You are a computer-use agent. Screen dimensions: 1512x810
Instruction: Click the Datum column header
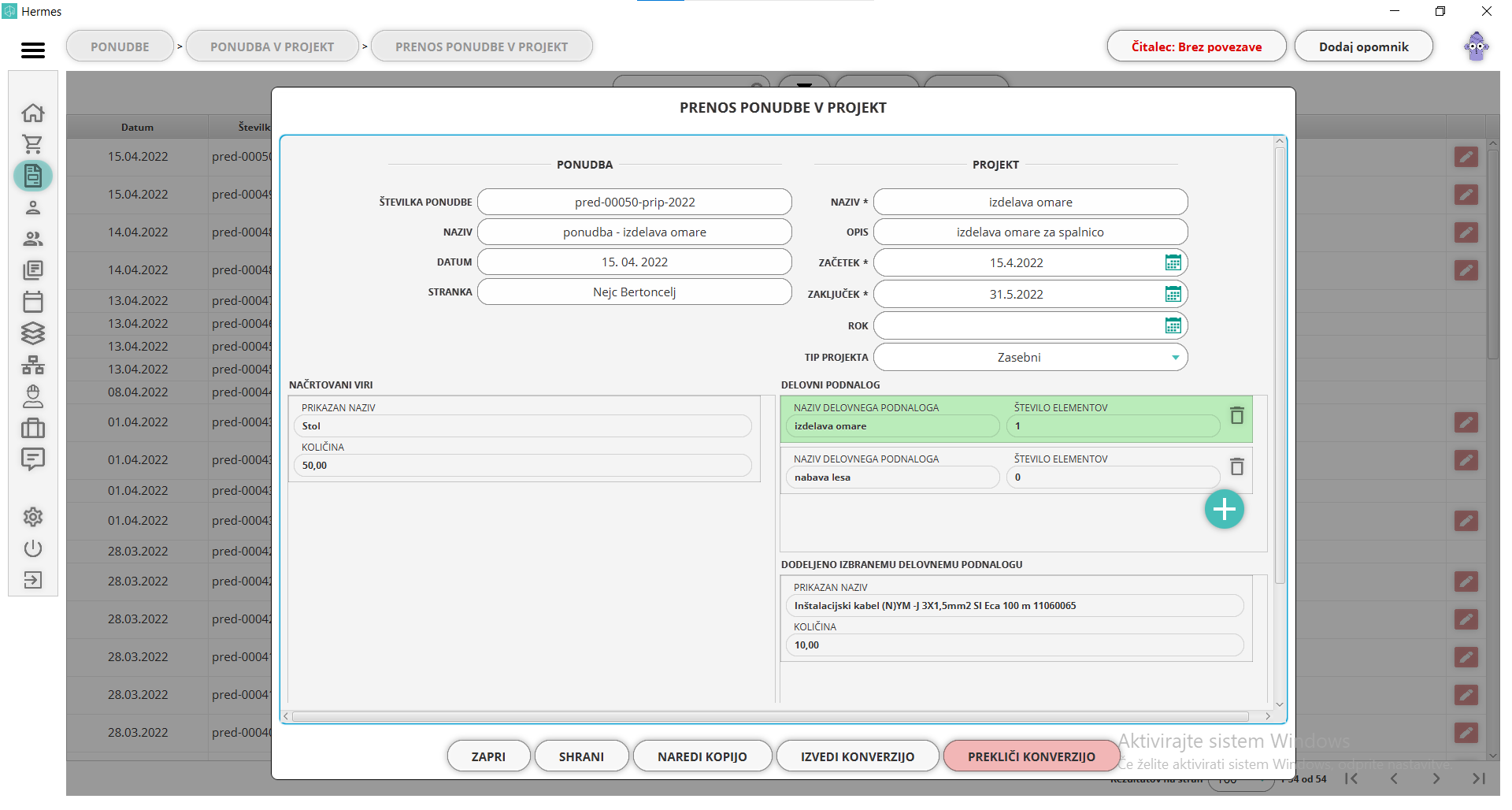(137, 127)
